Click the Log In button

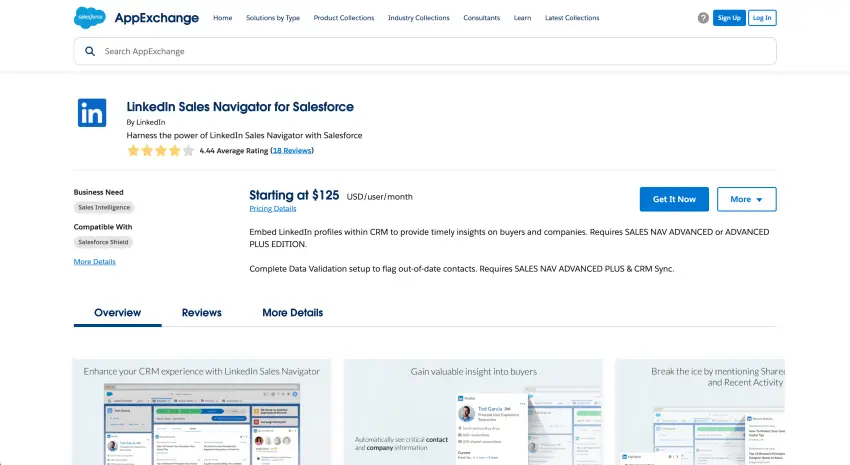762,18
